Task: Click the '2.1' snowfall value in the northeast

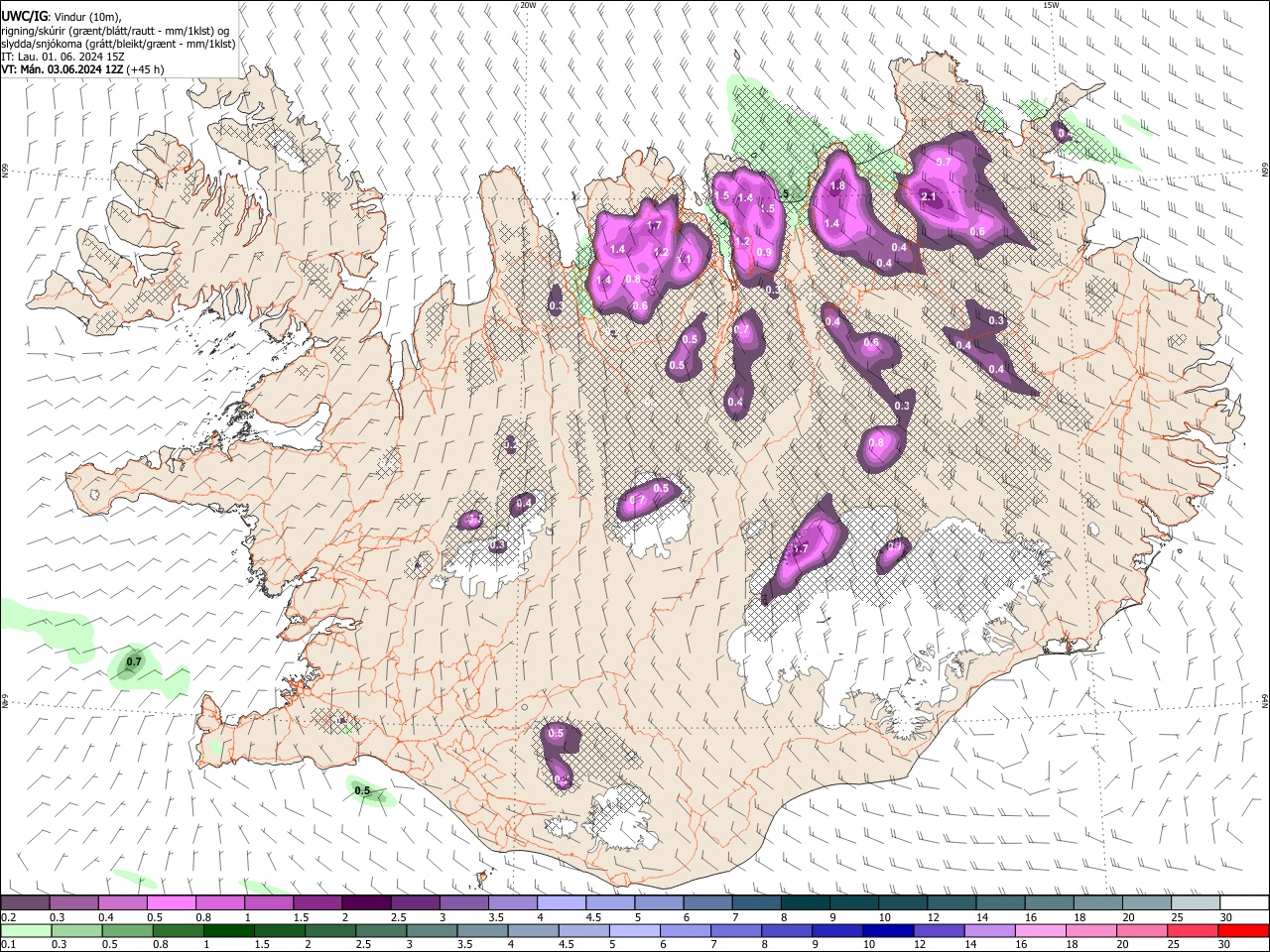Action: click(929, 197)
